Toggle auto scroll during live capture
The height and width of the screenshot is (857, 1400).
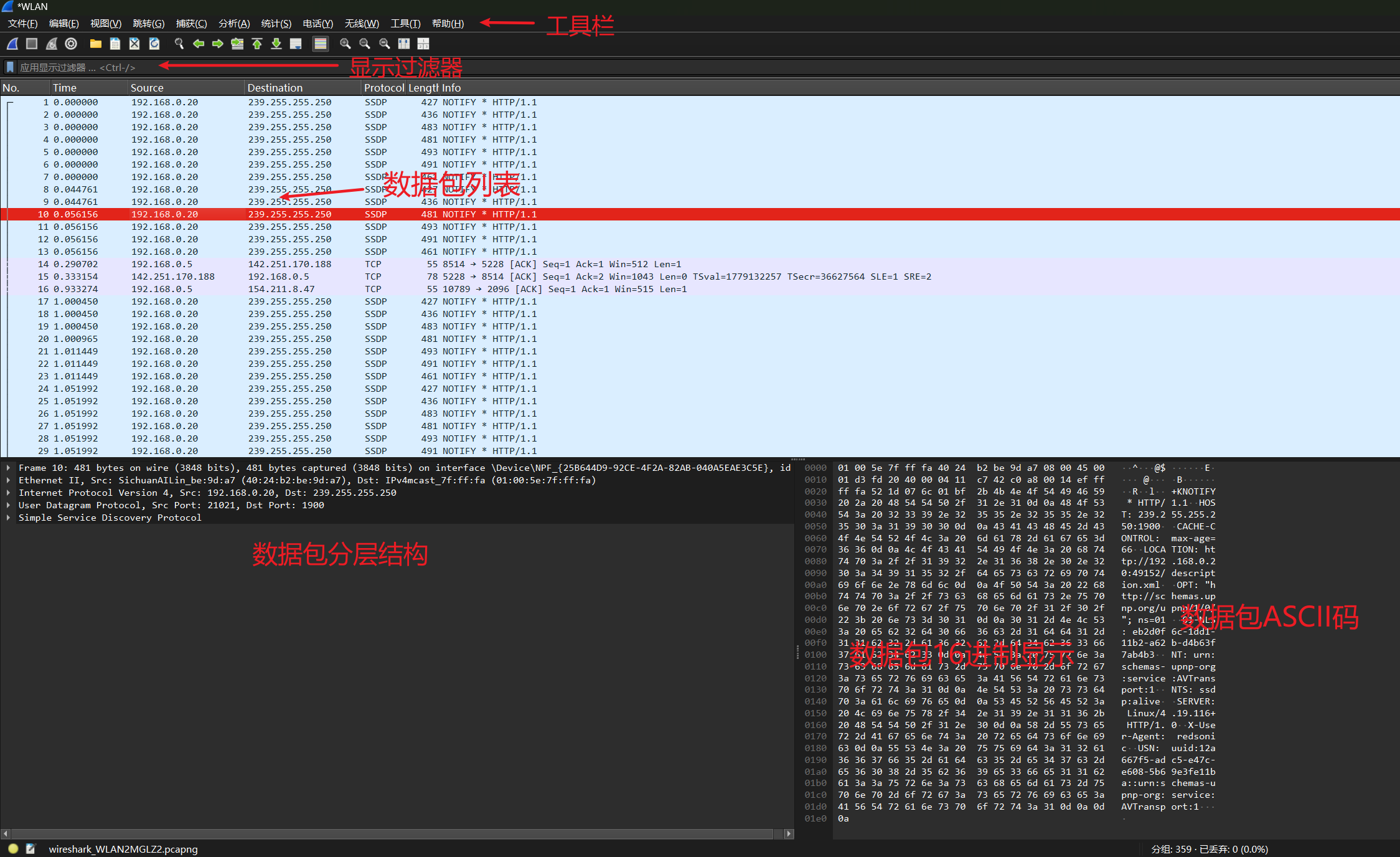point(296,44)
